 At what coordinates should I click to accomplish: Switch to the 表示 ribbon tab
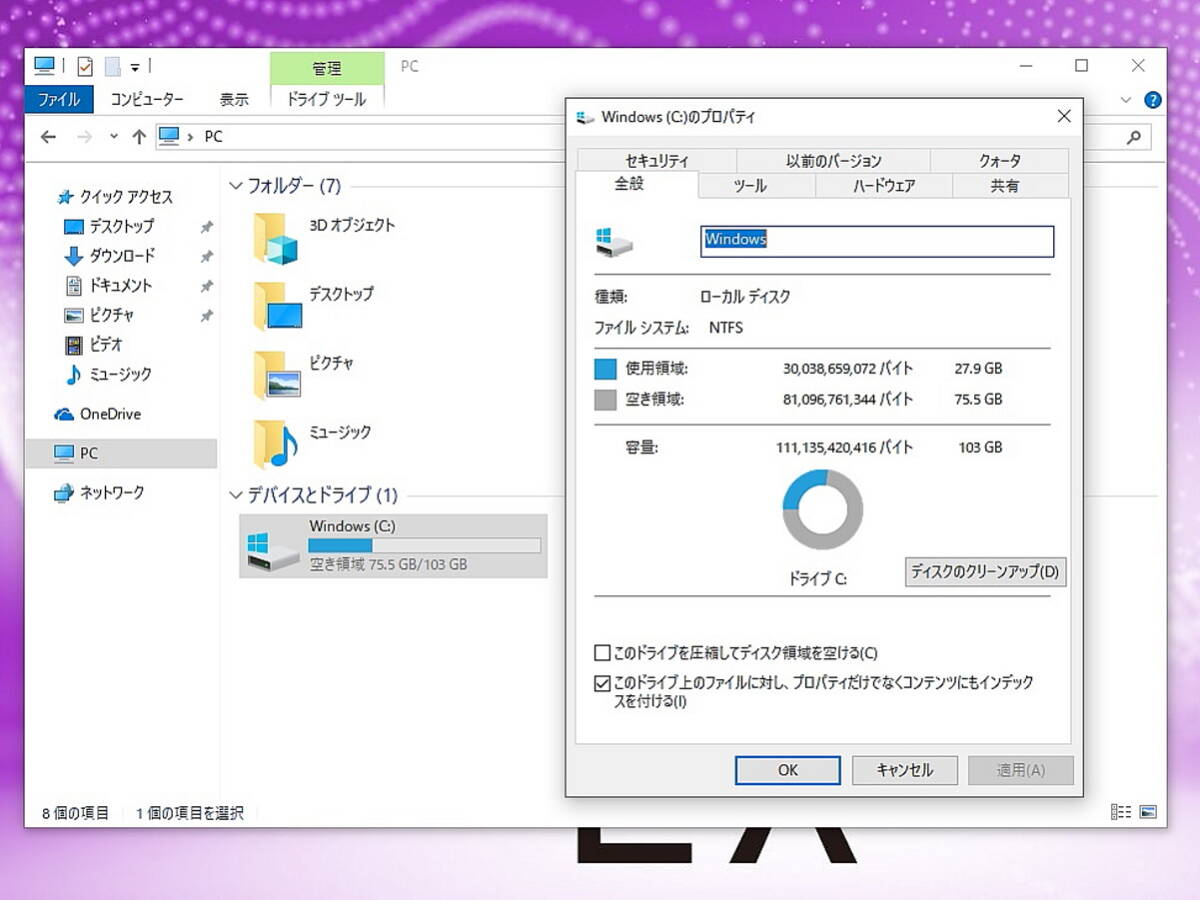[x=234, y=99]
